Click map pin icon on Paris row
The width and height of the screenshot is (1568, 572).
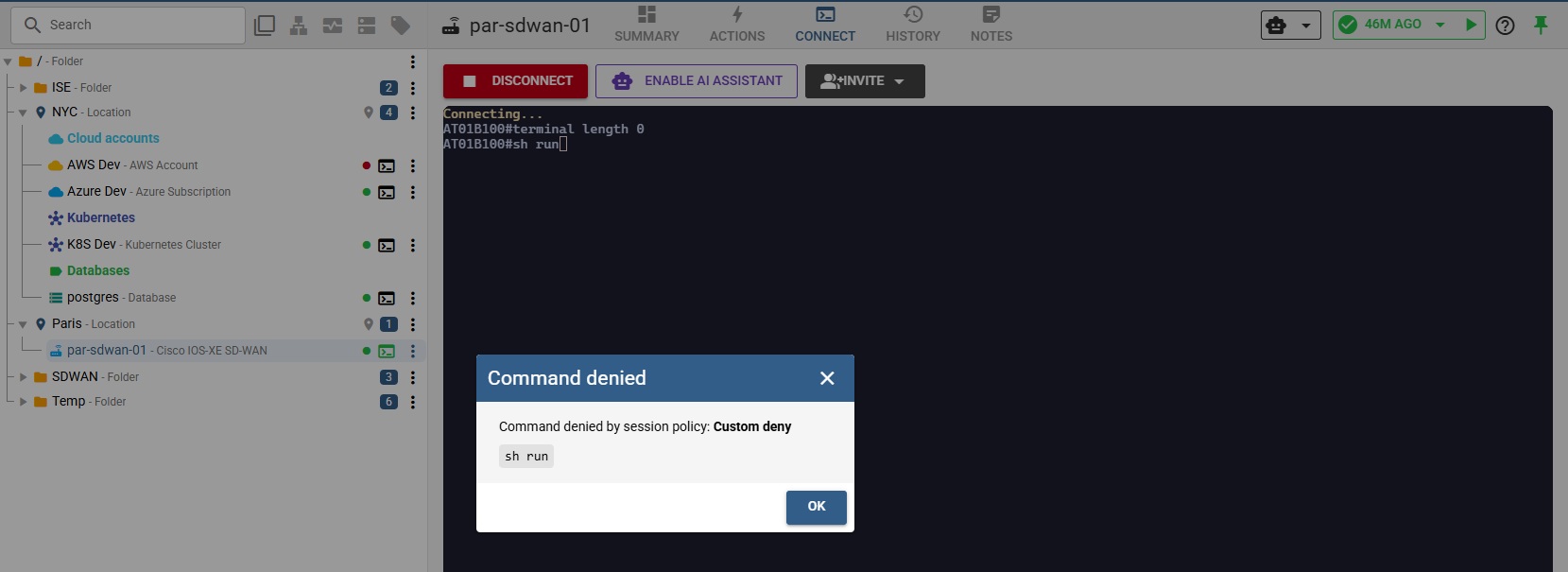click(369, 324)
